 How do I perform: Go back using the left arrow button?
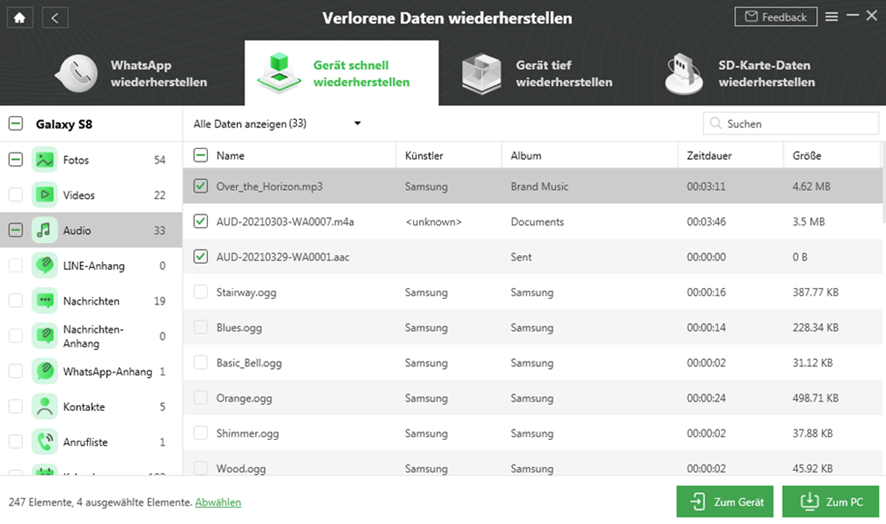pyautogui.click(x=55, y=17)
